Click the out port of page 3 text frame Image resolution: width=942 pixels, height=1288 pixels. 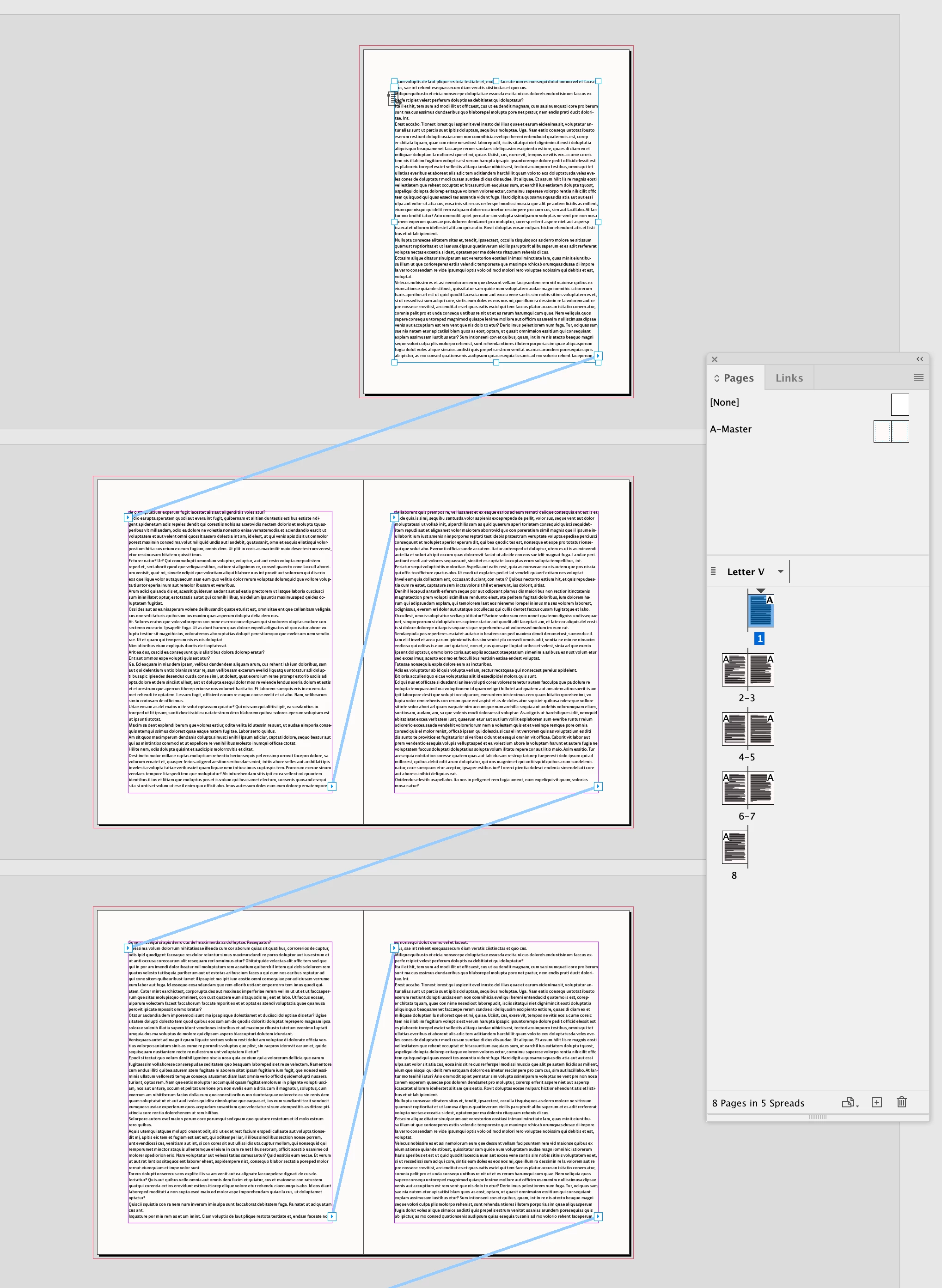click(x=598, y=786)
